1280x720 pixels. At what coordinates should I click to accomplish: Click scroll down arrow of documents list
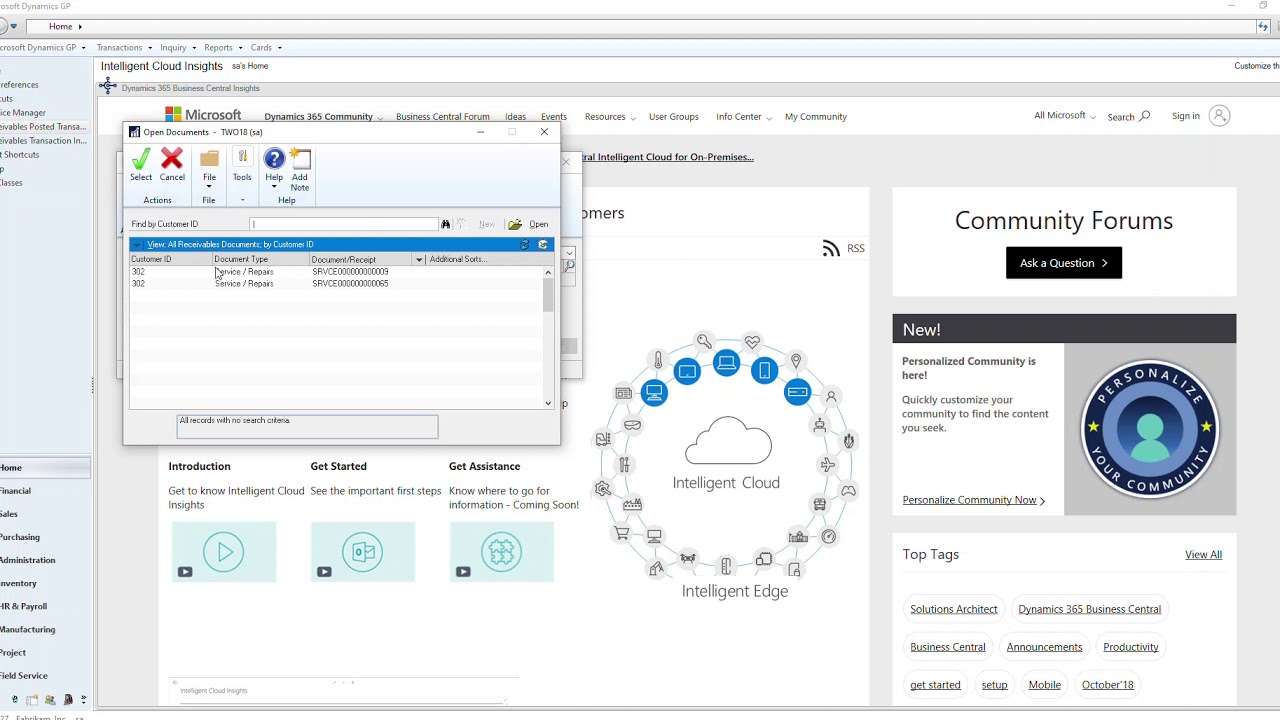(x=548, y=403)
